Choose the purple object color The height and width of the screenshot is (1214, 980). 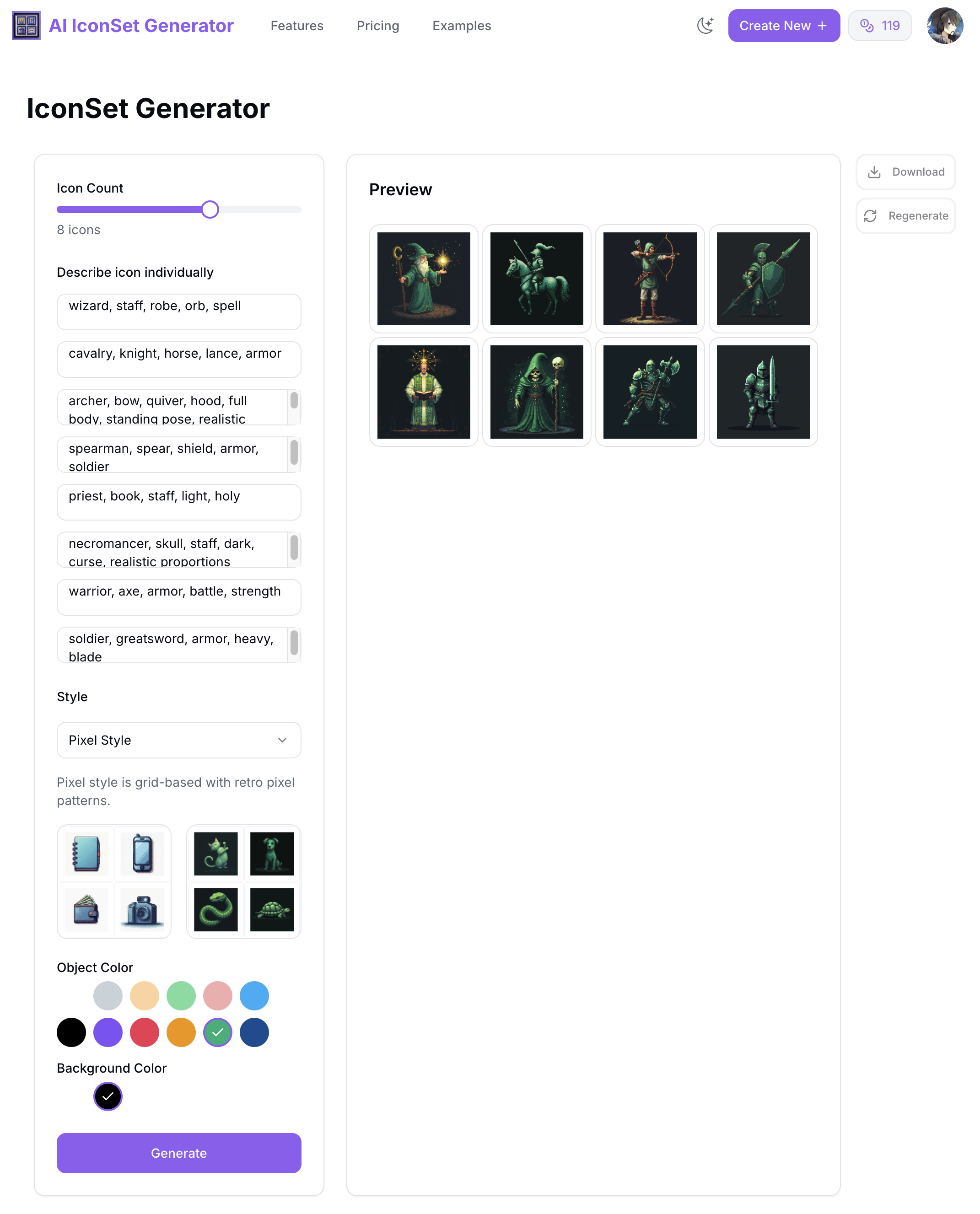[x=108, y=1031]
